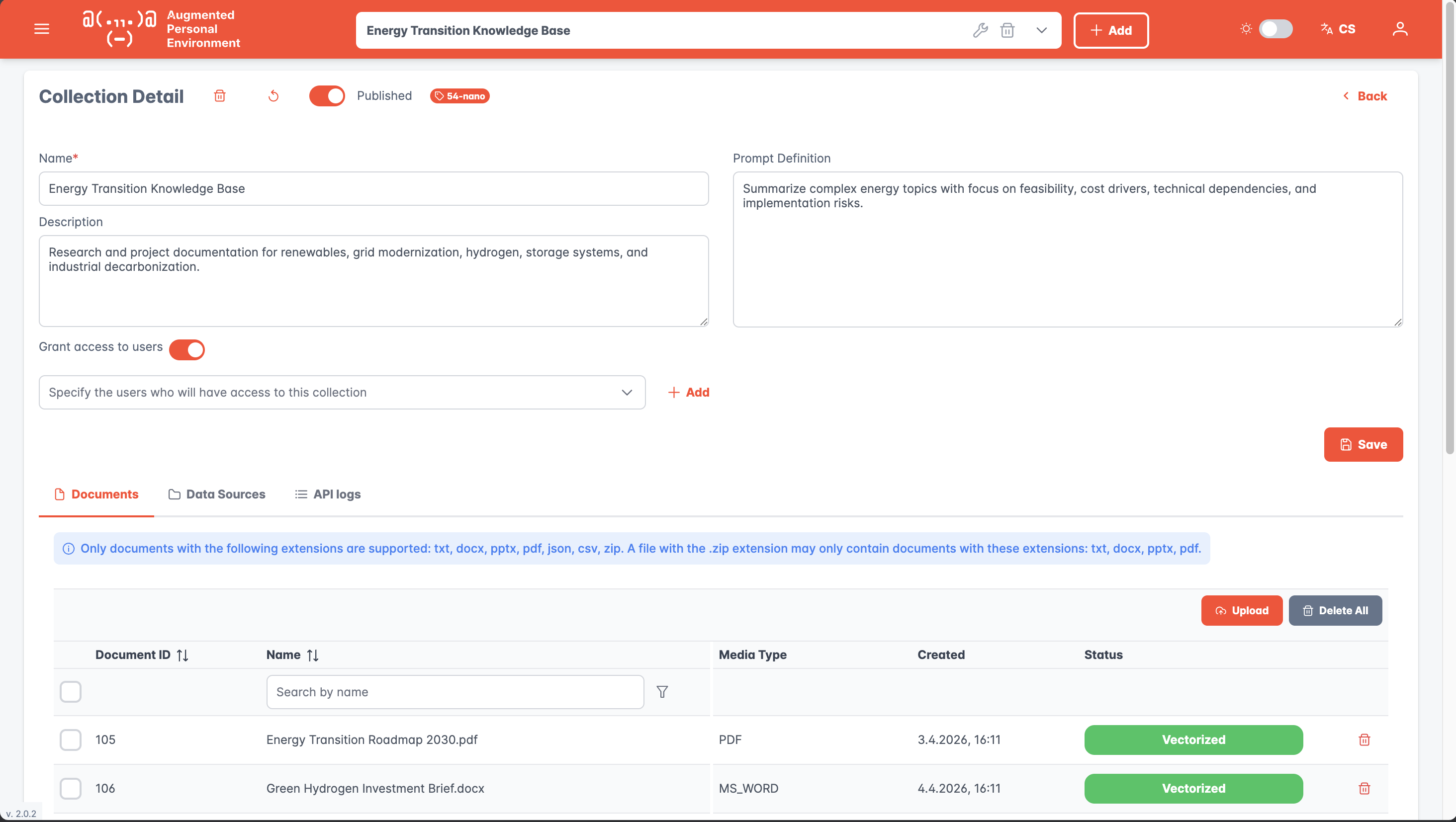1456x822 pixels.
Task: Go back using the Back link
Action: click(1365, 96)
